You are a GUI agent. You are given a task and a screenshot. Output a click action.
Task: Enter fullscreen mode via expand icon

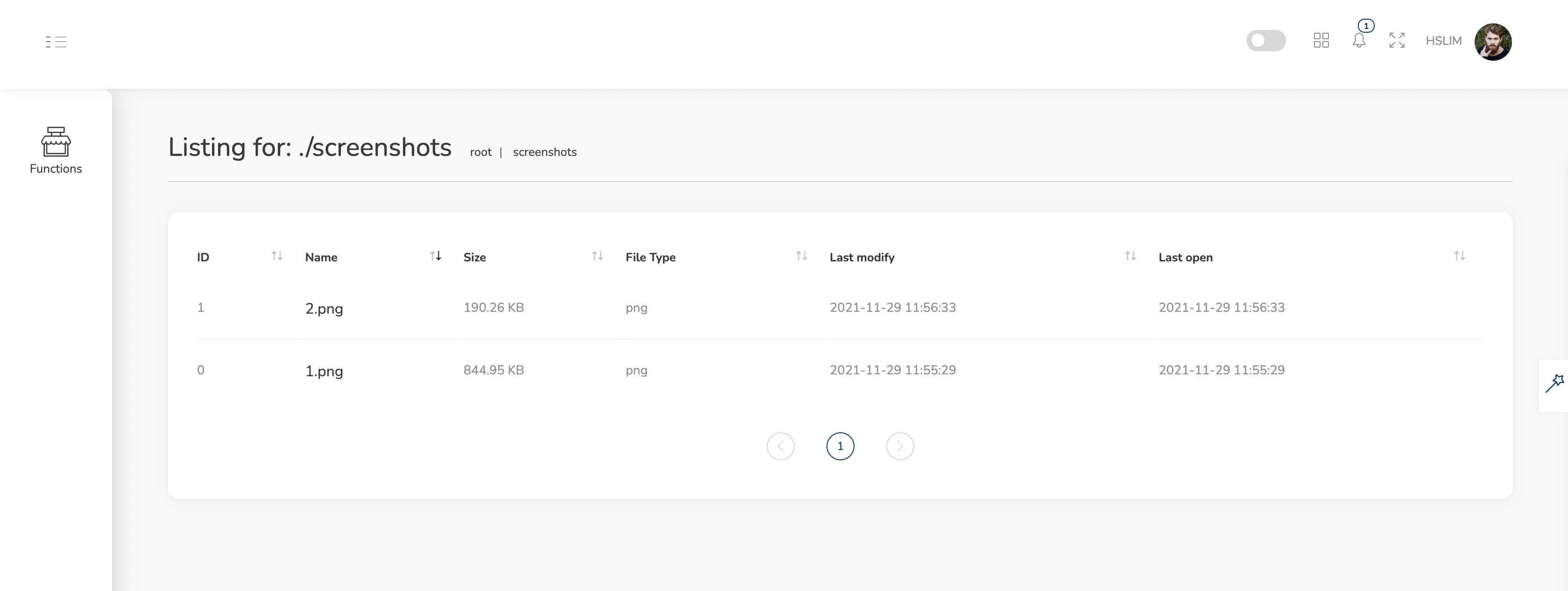click(x=1397, y=41)
